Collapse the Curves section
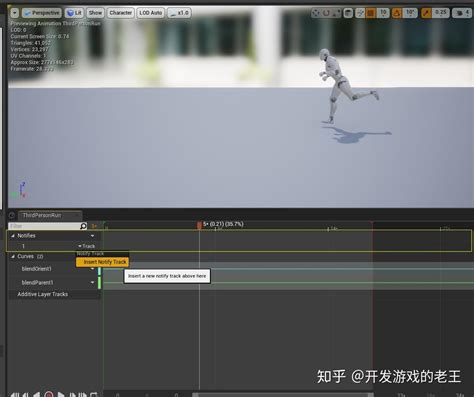Image resolution: width=474 pixels, height=397 pixels. coord(13,256)
